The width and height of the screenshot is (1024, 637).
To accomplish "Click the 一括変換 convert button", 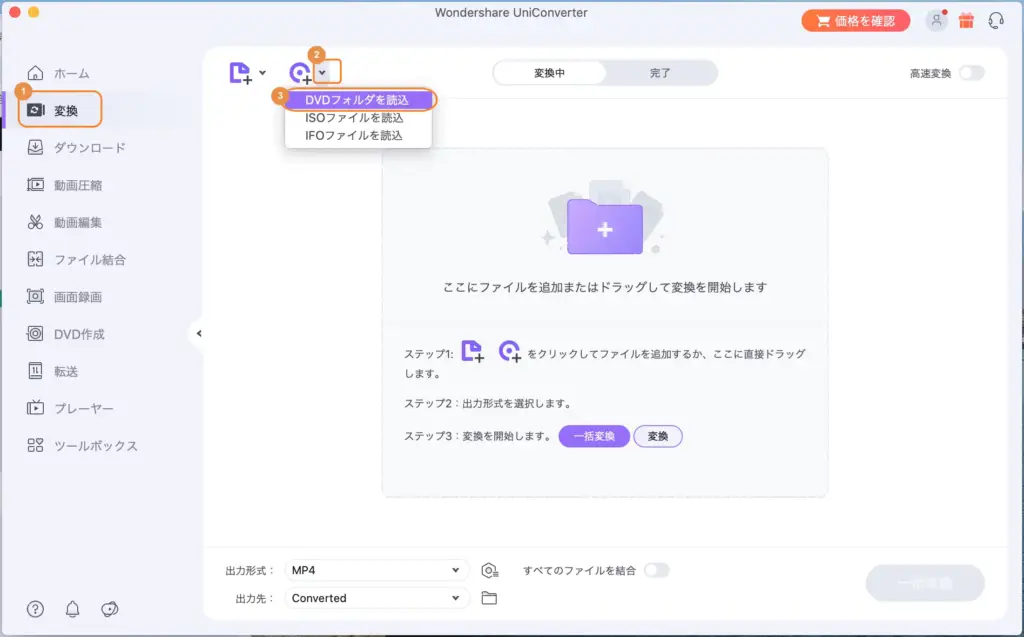I will pyautogui.click(x=924, y=583).
